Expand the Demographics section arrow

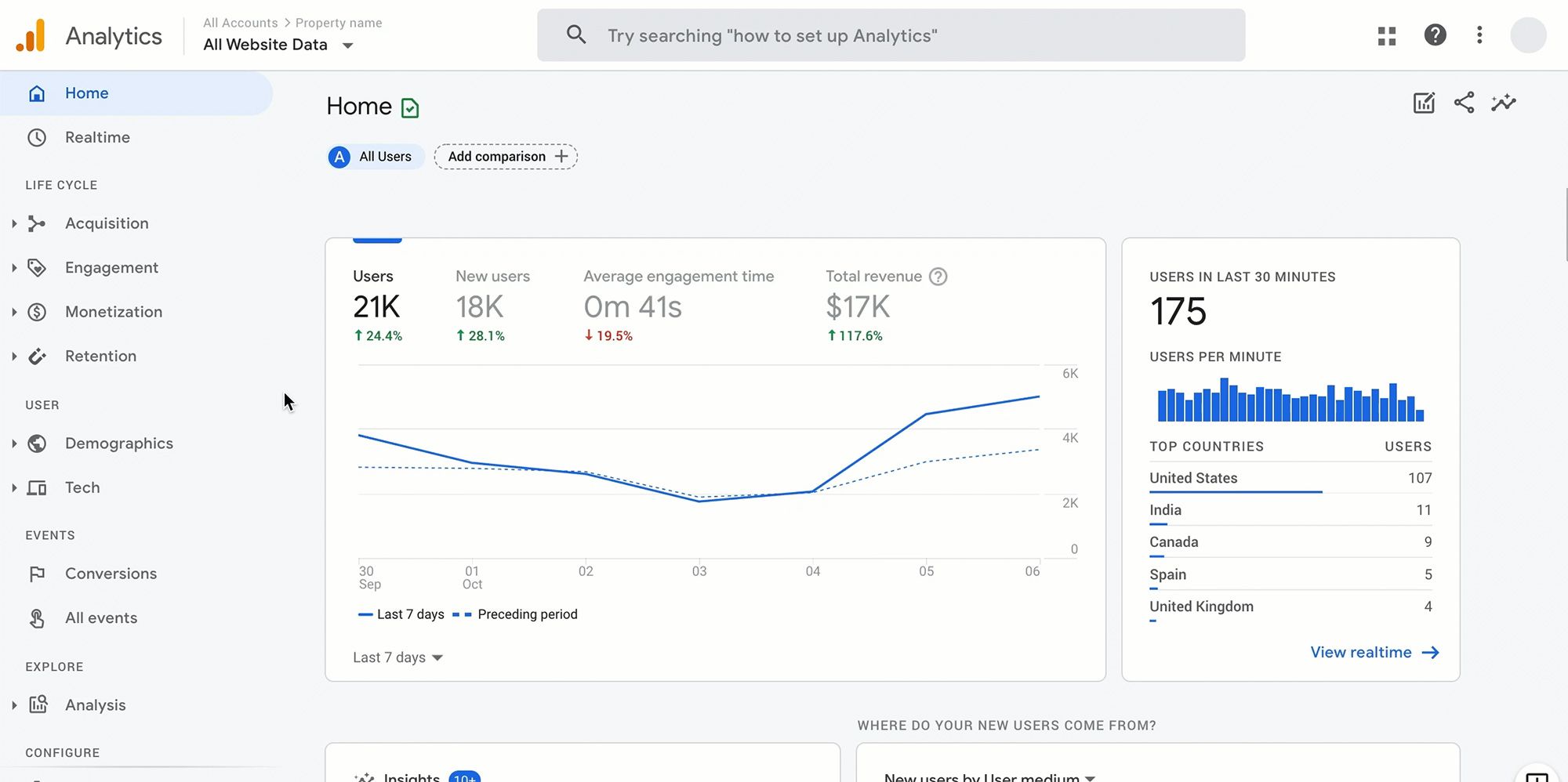pyautogui.click(x=14, y=443)
